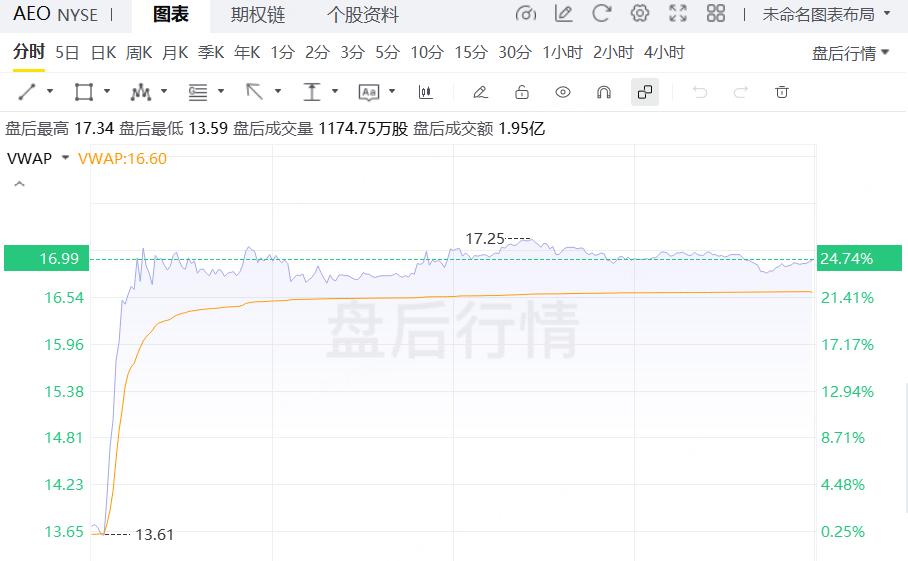The width and height of the screenshot is (908, 561).
Task: Expand arrow annotation tool dropdown
Action: pyautogui.click(x=278, y=91)
